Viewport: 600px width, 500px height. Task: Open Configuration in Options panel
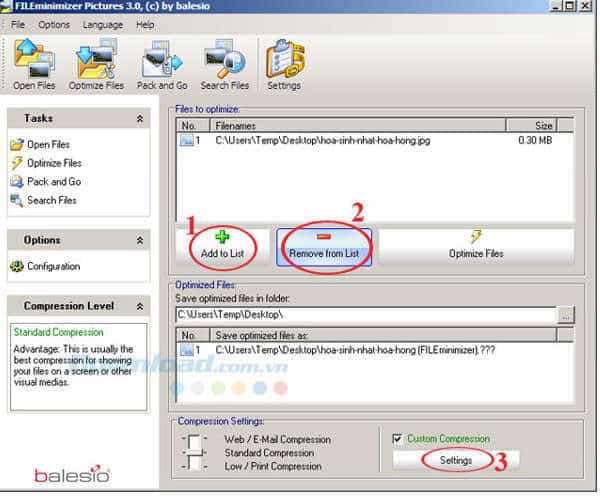click(54, 267)
